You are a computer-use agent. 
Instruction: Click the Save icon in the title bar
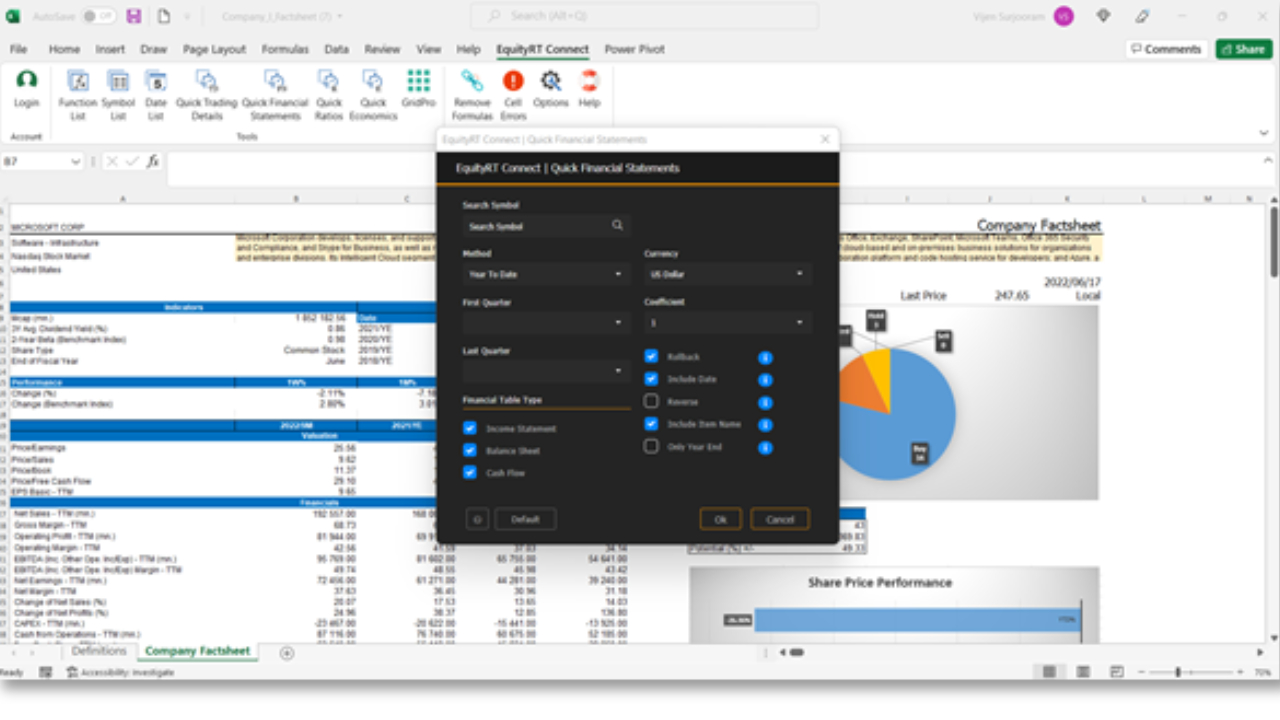click(134, 17)
